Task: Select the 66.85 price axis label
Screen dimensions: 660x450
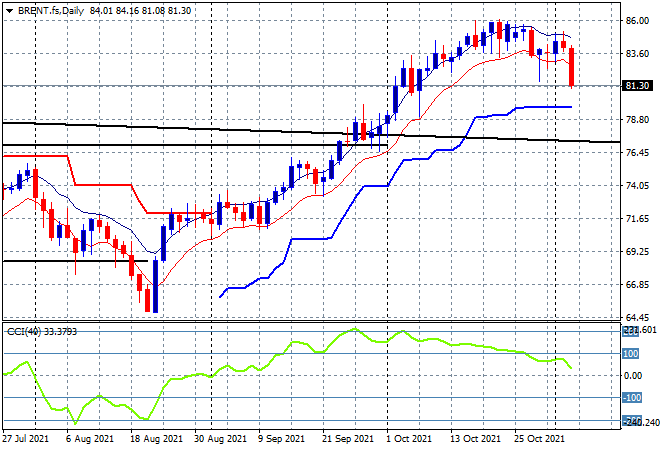Action: 637,285
